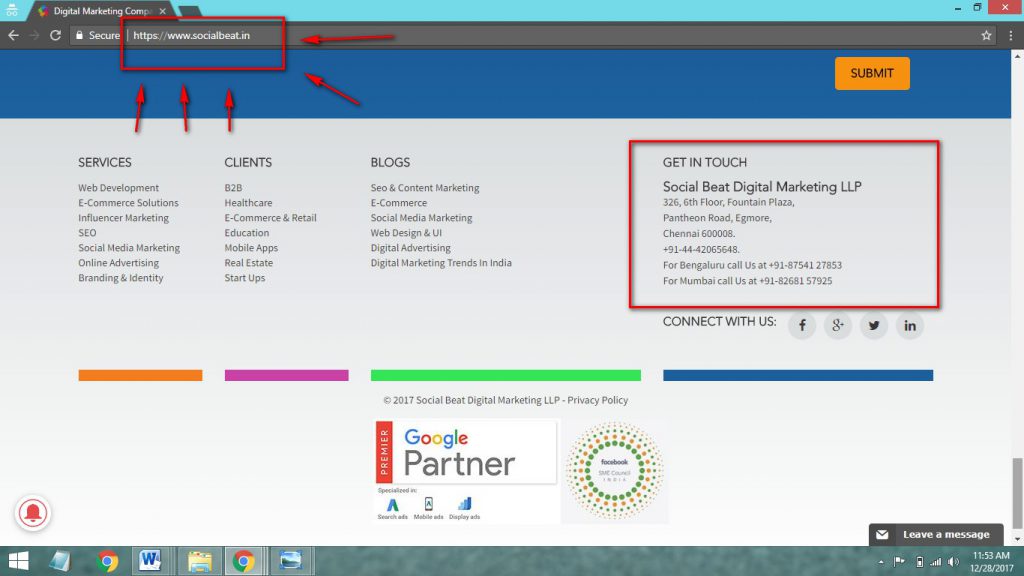Screen dimensions: 1024x576
Task: Open the E-Commerce & Retail link
Action: pyautogui.click(x=270, y=217)
